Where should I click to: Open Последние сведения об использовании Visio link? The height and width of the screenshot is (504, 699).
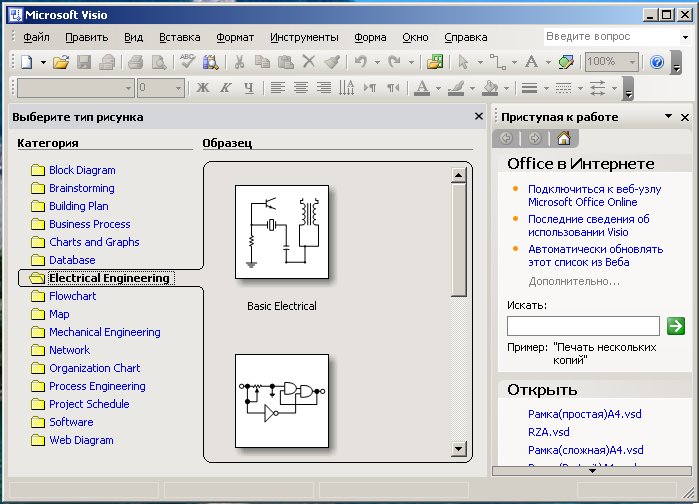click(x=588, y=225)
